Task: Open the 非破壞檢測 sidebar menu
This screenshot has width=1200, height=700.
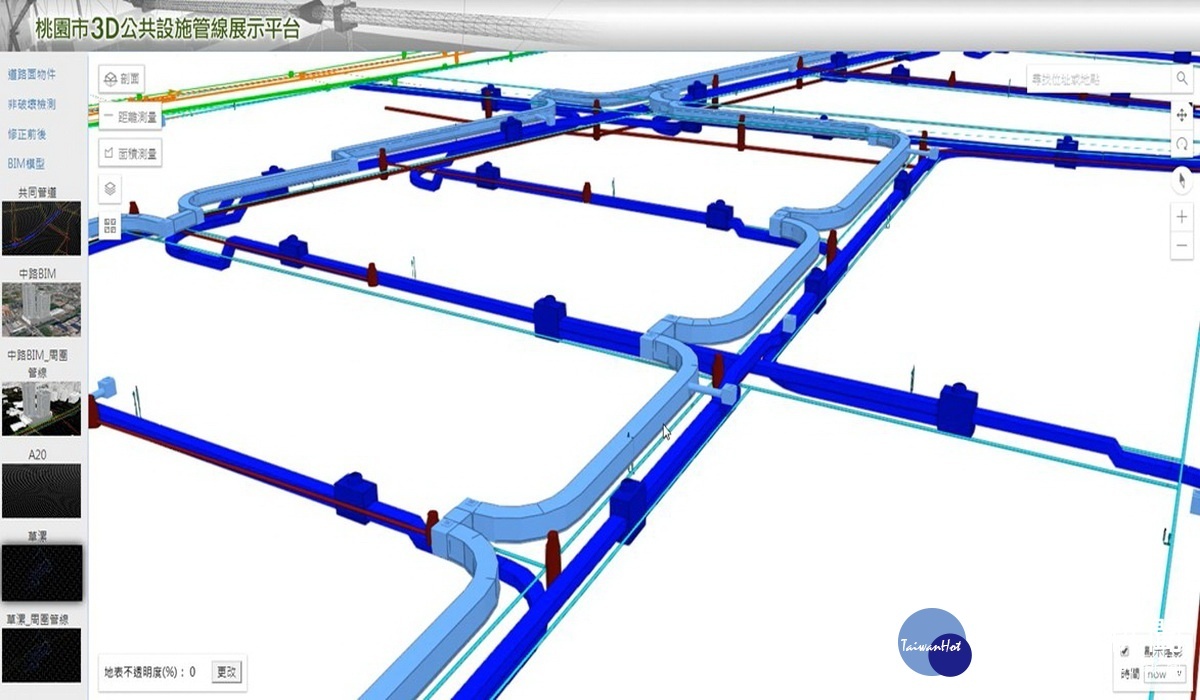Action: click(x=31, y=104)
